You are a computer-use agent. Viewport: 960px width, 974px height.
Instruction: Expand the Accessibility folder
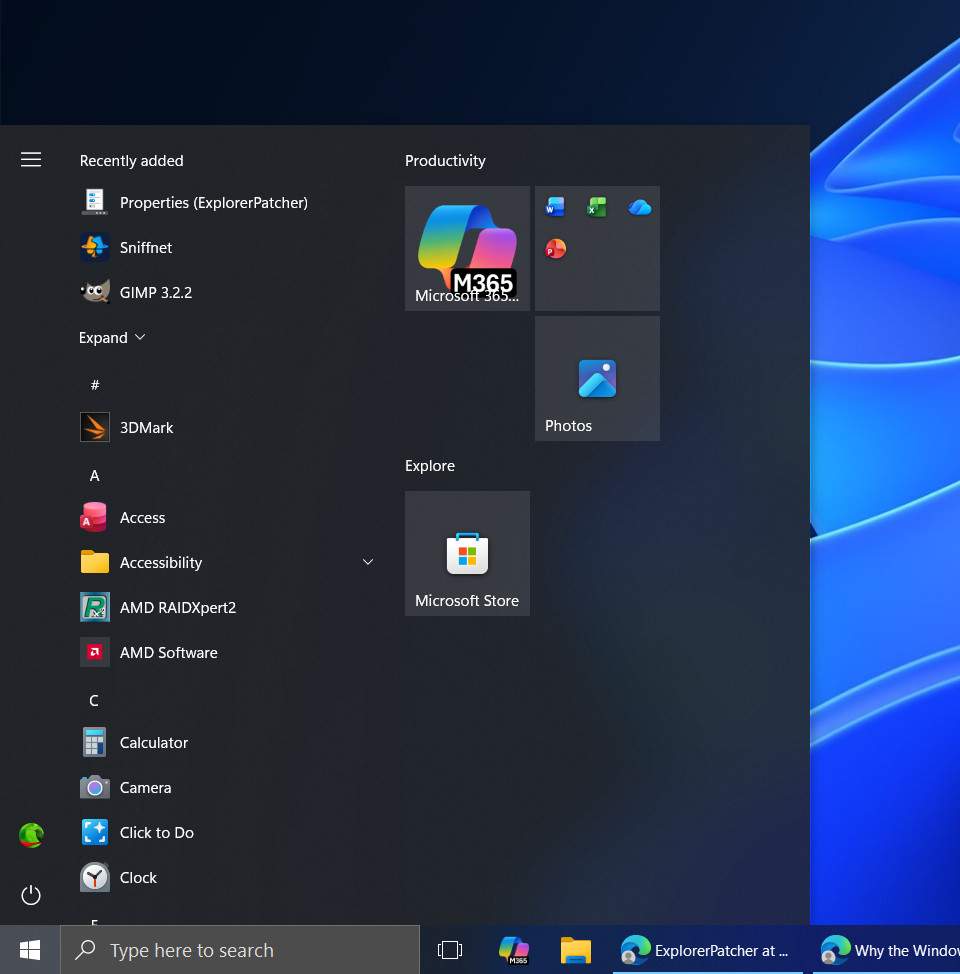pos(367,562)
